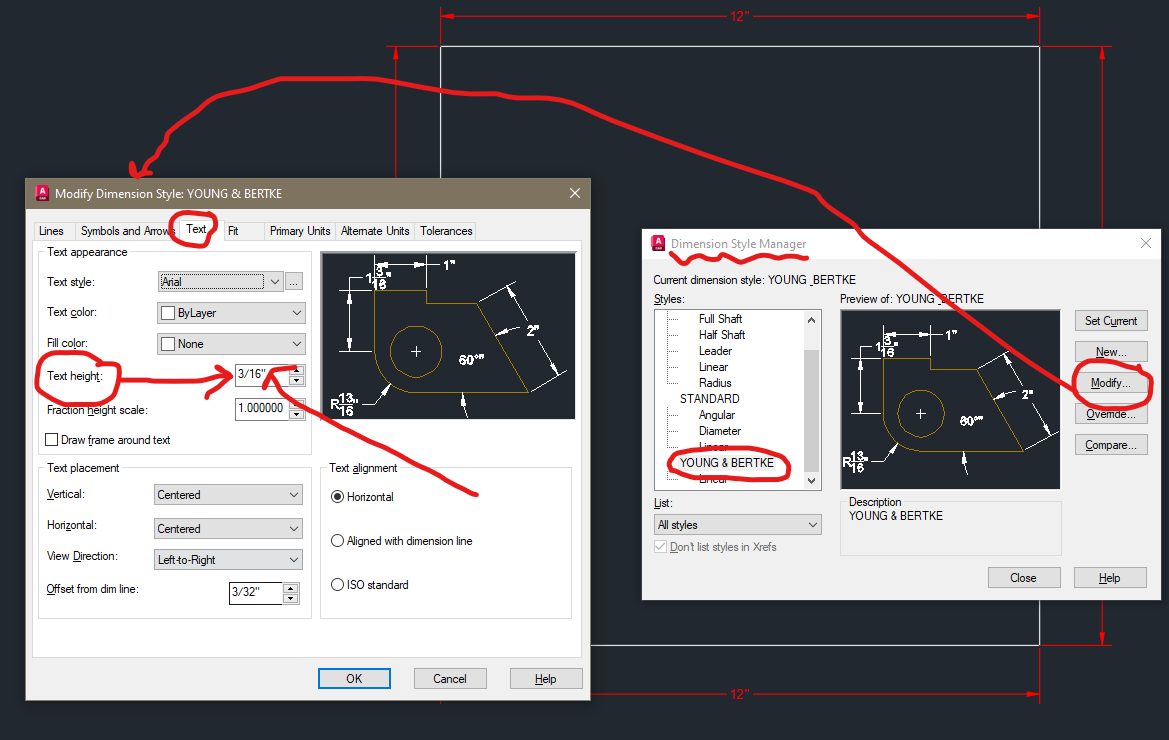This screenshot has width=1169, height=740.
Task: Decrease Offset from dim line value
Action: pyautogui.click(x=291, y=598)
